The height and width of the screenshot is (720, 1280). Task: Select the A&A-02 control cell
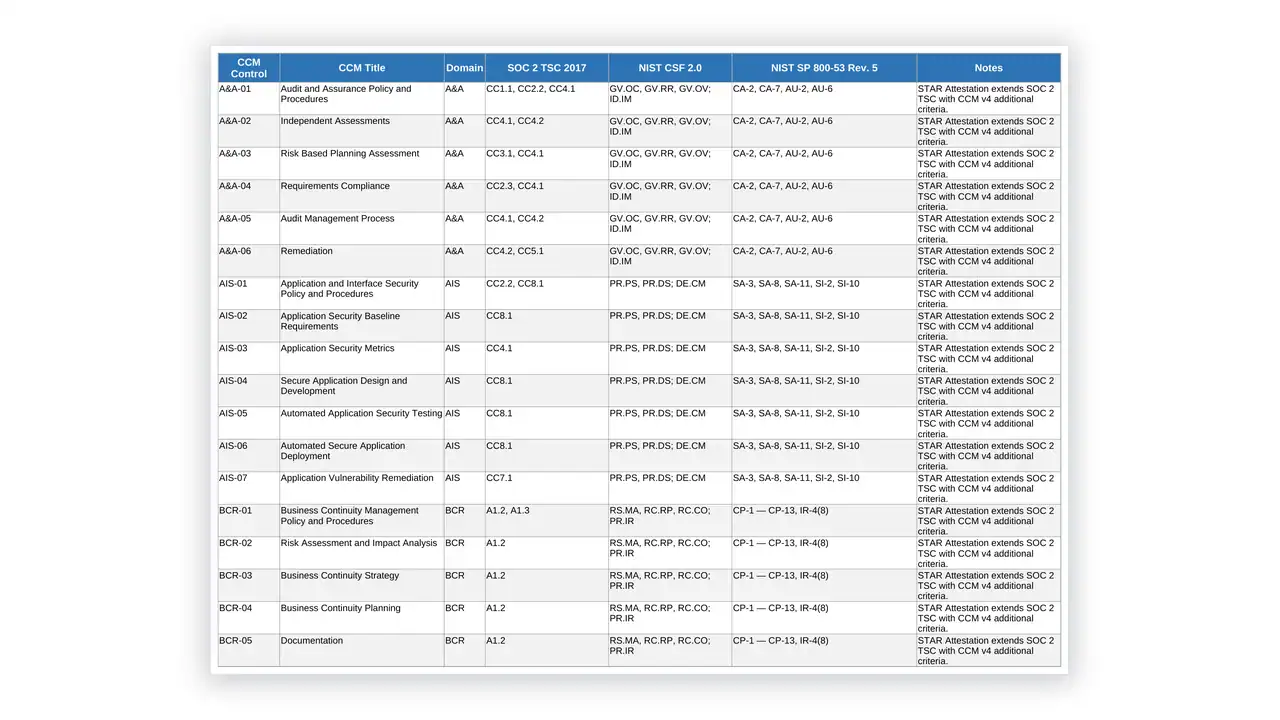pyautogui.click(x=249, y=131)
